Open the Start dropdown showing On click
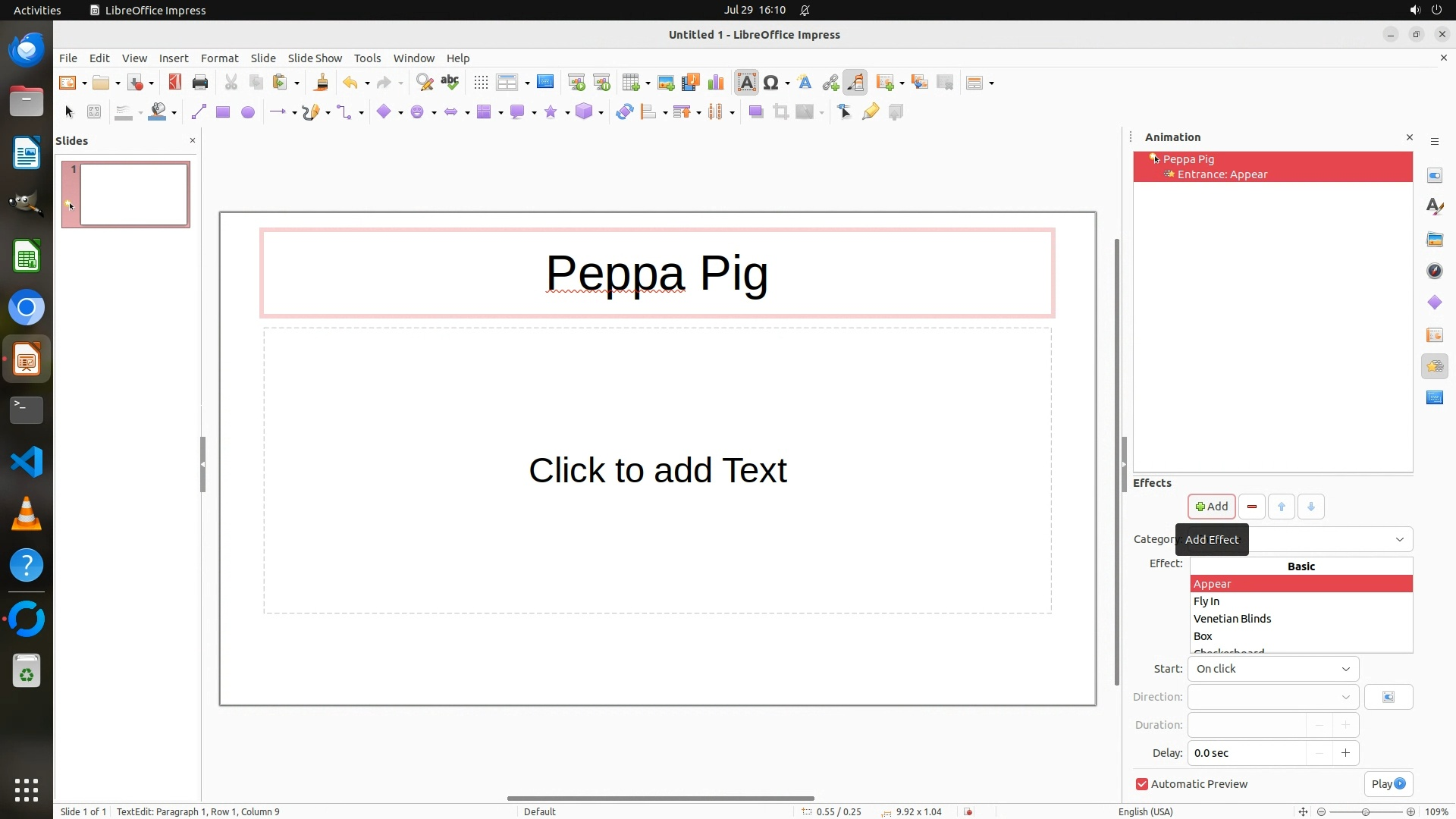Image resolution: width=1456 pixels, height=819 pixels. coord(1272,669)
